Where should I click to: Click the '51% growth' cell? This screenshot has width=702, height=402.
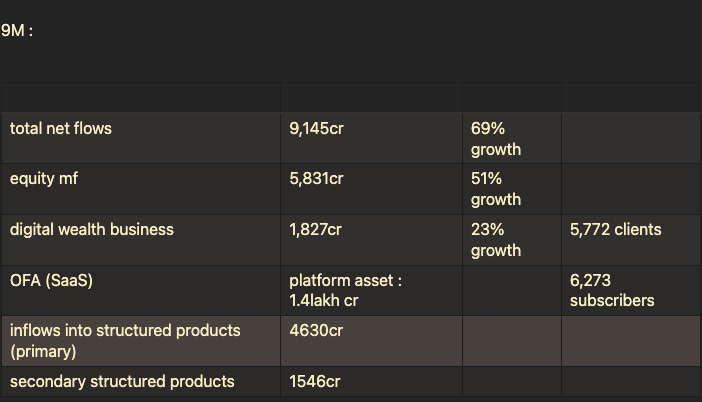[512, 189]
